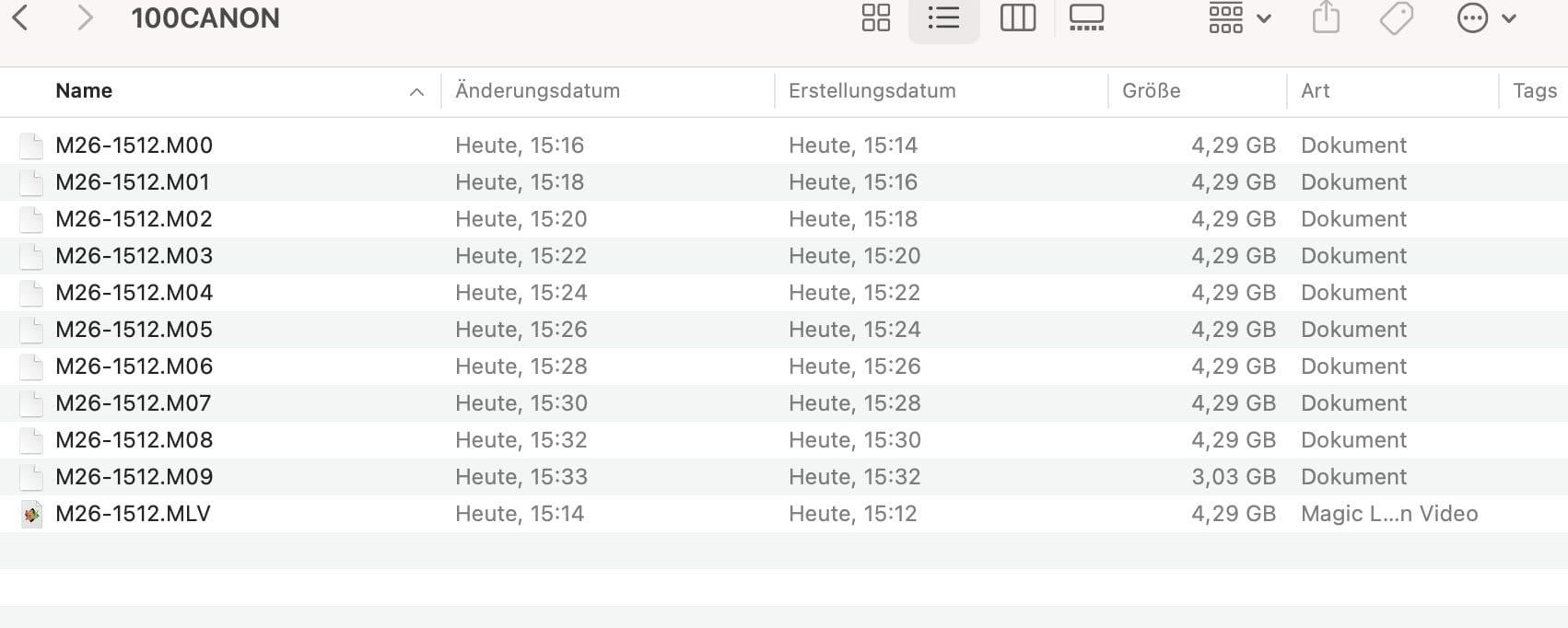Go forward with the right chevron
This screenshot has height=628, width=1568.
tap(85, 17)
